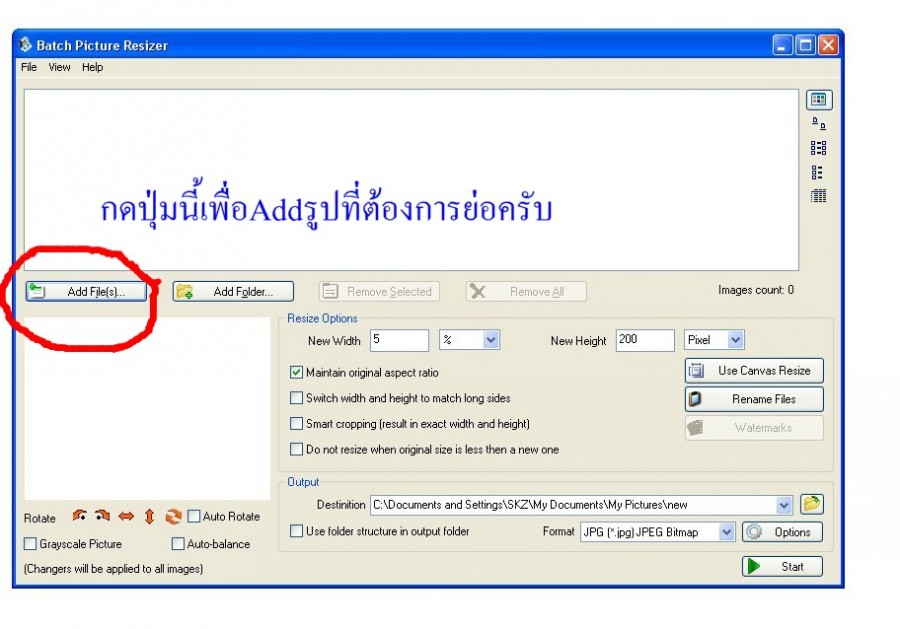Click the Watermarks button

pos(754,428)
